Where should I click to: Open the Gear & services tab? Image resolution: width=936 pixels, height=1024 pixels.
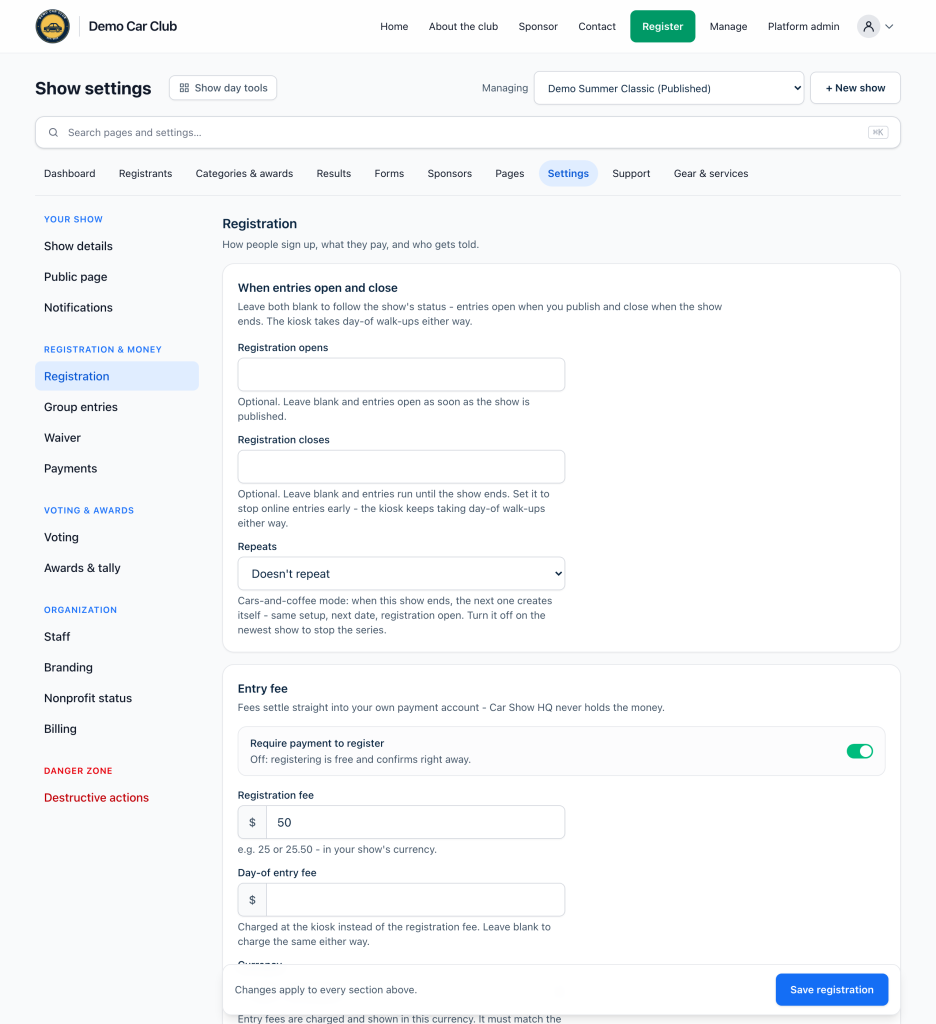coord(711,173)
